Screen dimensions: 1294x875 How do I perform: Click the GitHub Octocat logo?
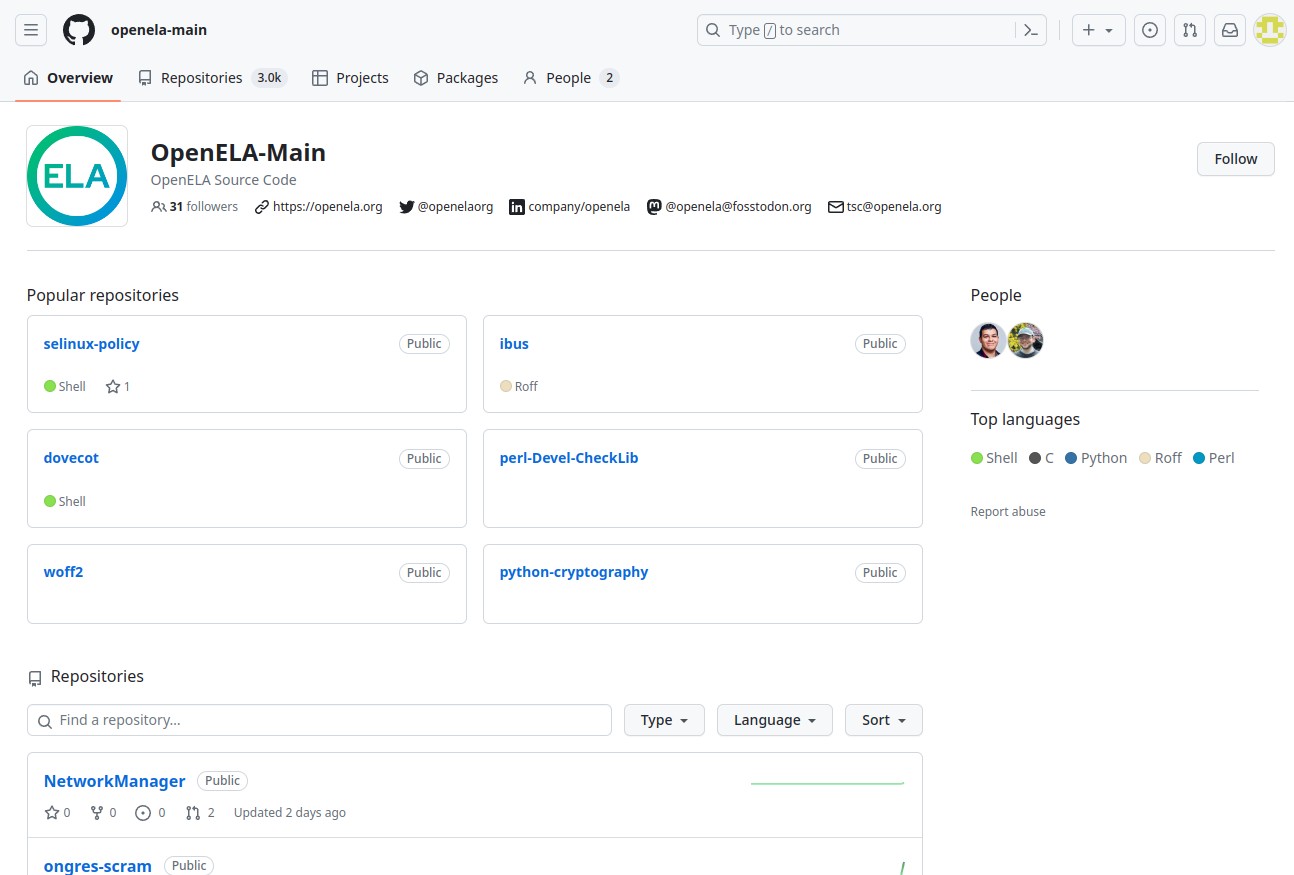pyautogui.click(x=79, y=30)
